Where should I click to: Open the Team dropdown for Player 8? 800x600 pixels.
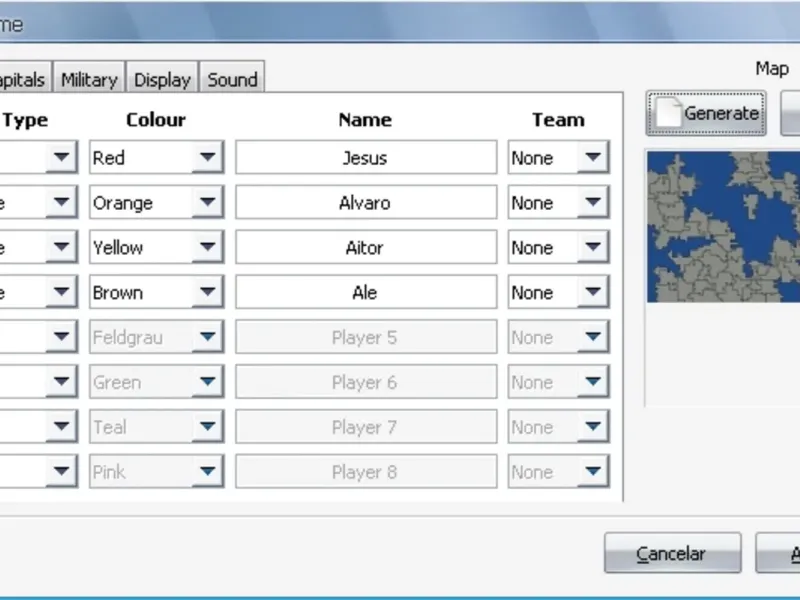pos(559,471)
